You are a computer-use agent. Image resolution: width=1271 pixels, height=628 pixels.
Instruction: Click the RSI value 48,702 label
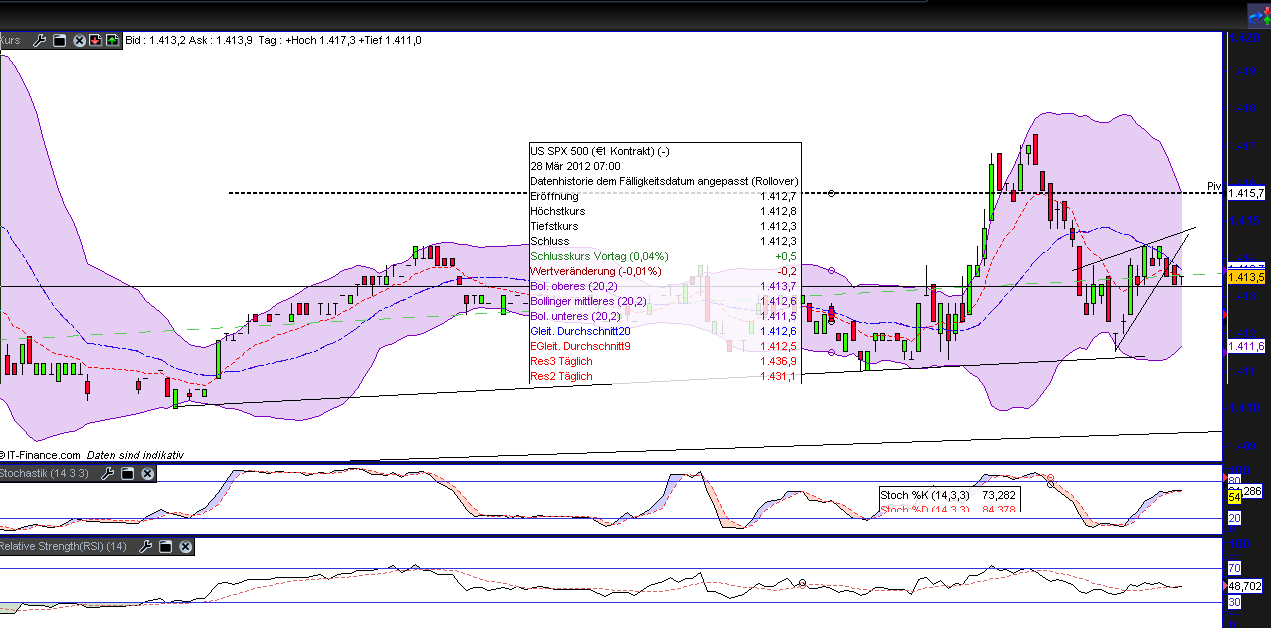[x=1246, y=586]
